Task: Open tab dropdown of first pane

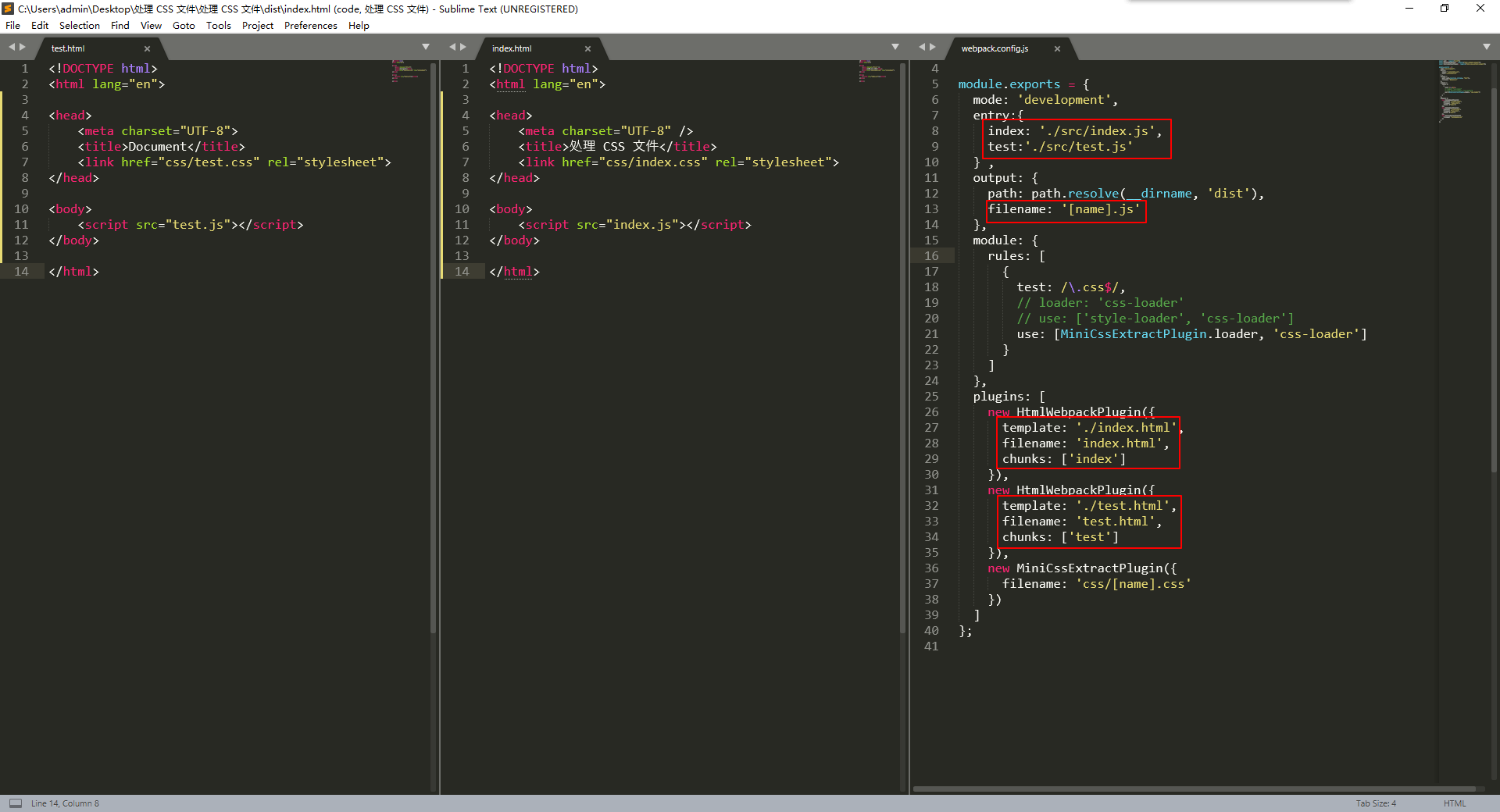Action: point(426,47)
